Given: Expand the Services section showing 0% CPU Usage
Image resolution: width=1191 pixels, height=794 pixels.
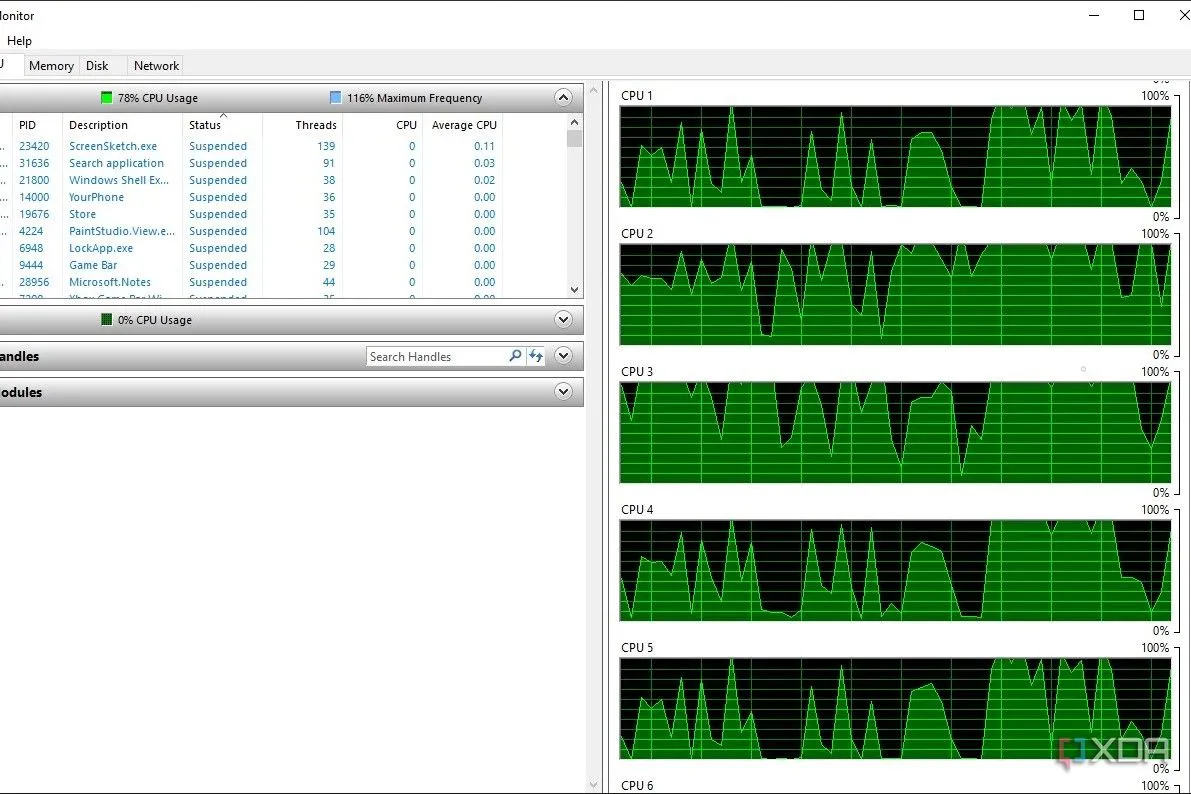Looking at the screenshot, I should click(563, 320).
